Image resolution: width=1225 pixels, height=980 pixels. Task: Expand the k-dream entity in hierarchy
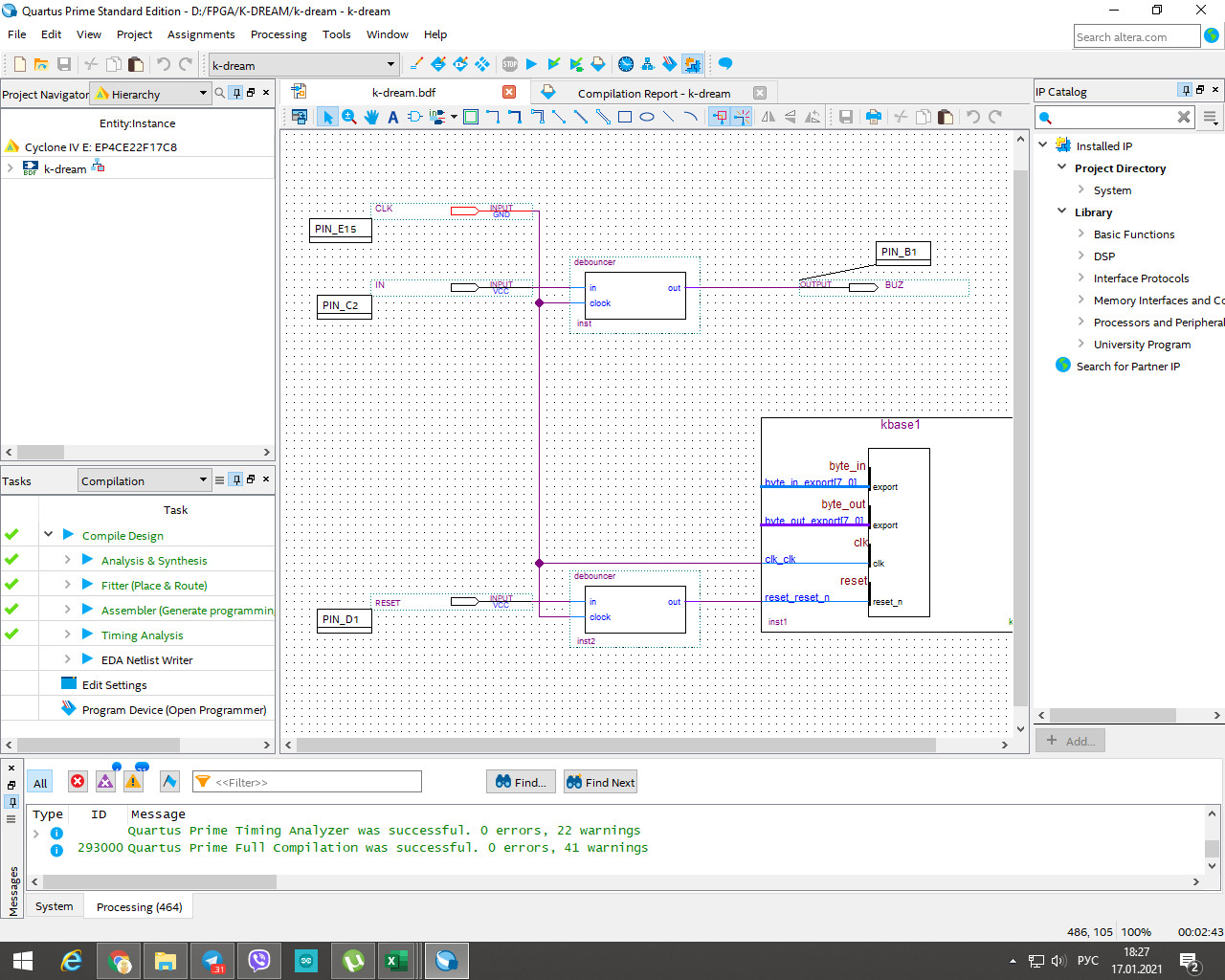(x=11, y=168)
